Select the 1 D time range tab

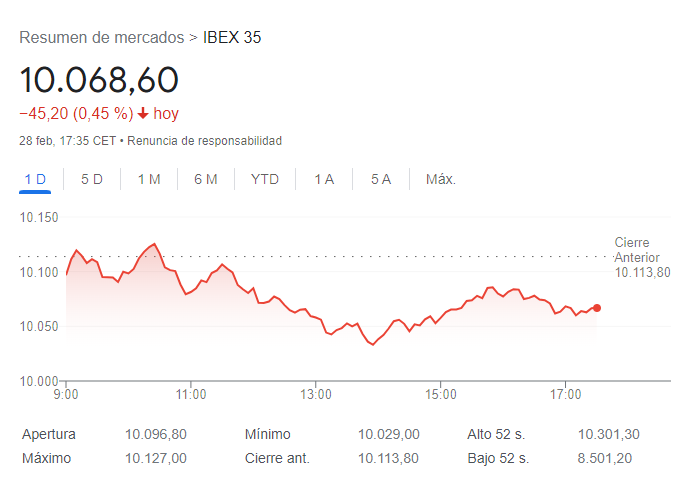tap(35, 179)
